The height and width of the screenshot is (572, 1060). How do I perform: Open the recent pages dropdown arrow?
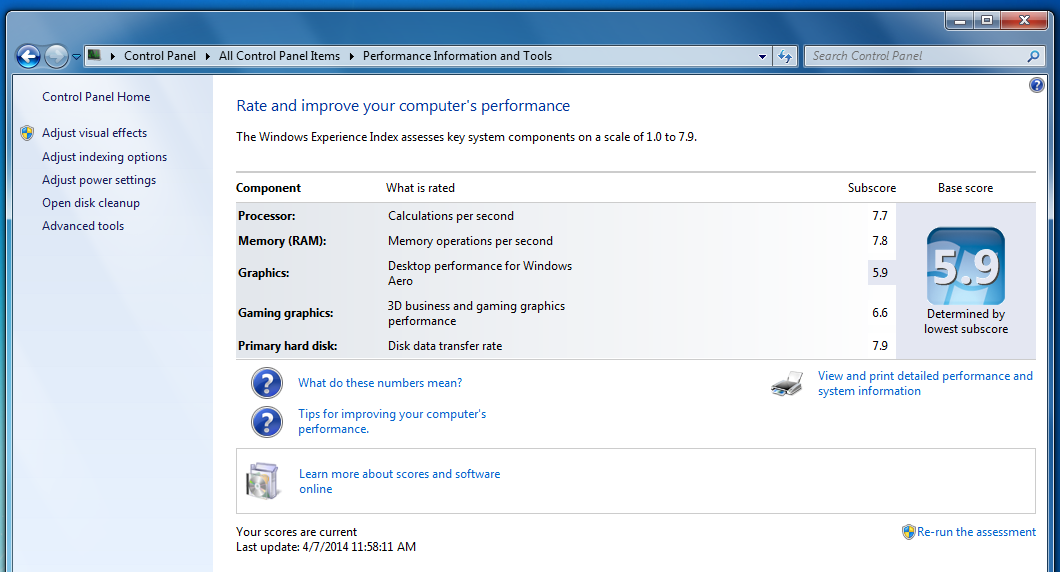[76, 57]
